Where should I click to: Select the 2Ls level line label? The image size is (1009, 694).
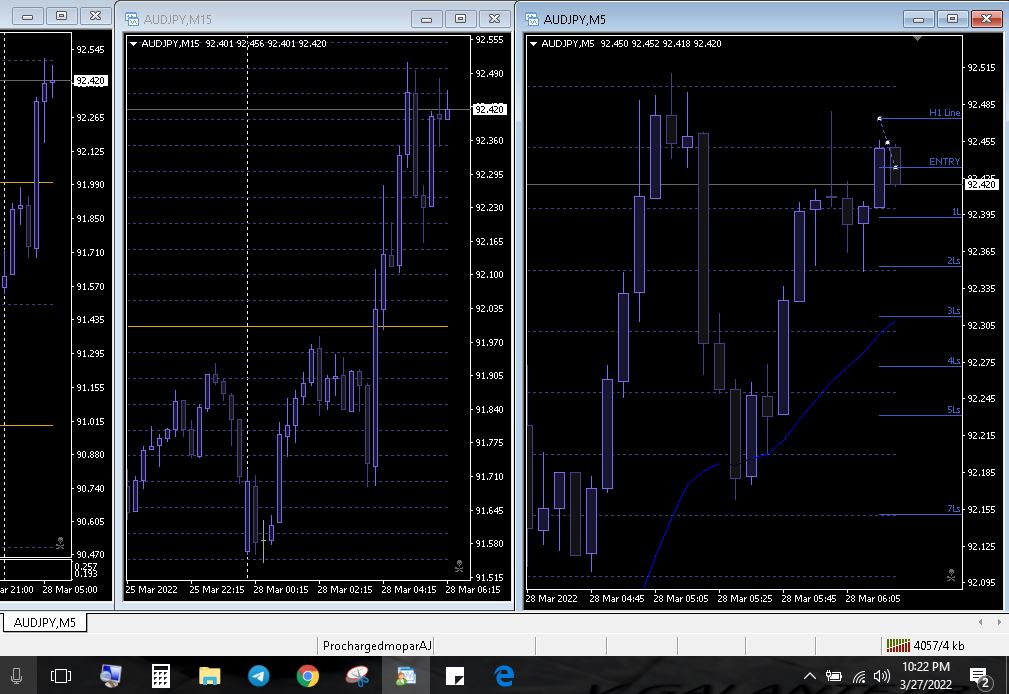coord(953,261)
